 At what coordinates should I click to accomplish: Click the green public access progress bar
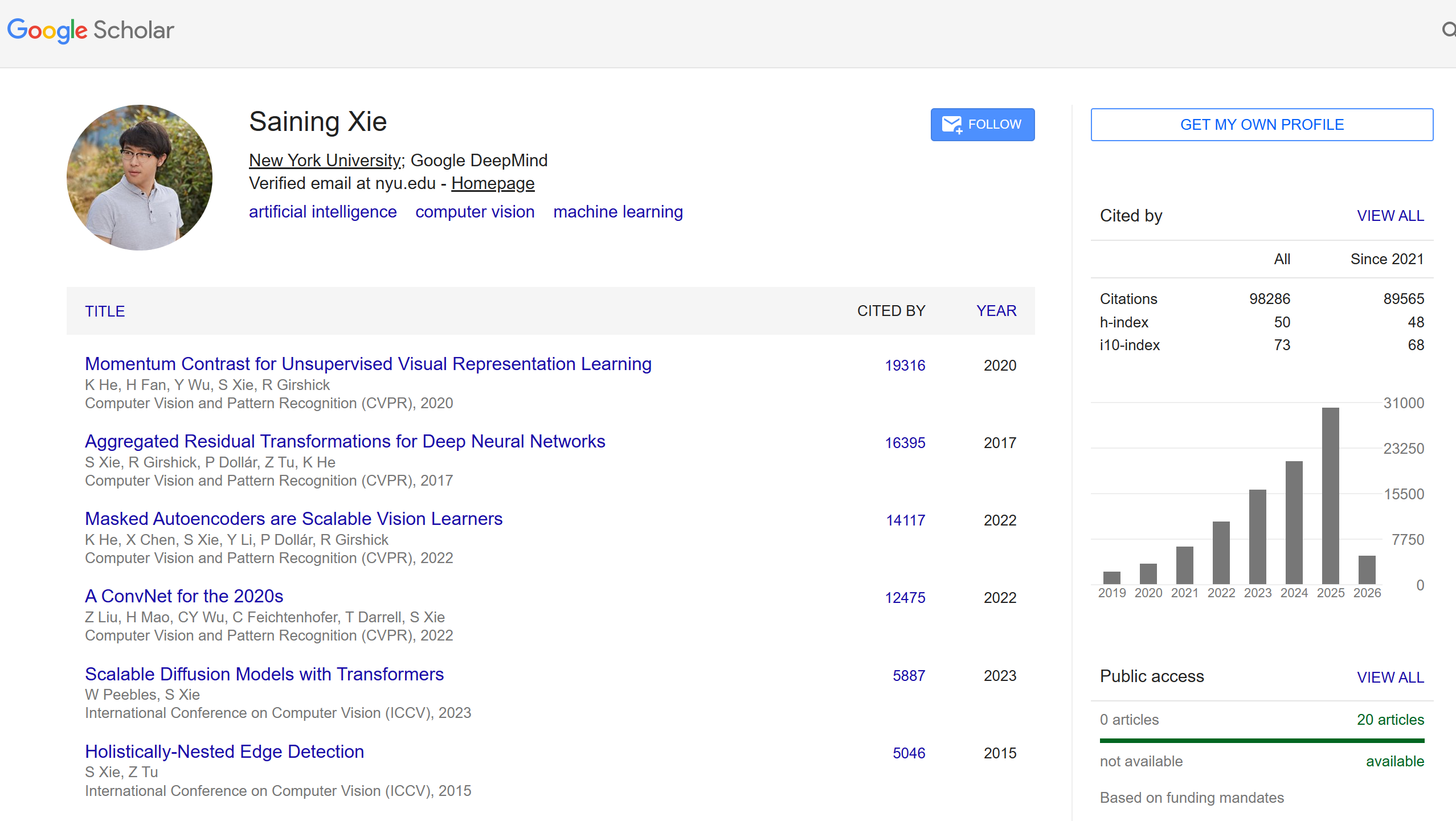1261,741
